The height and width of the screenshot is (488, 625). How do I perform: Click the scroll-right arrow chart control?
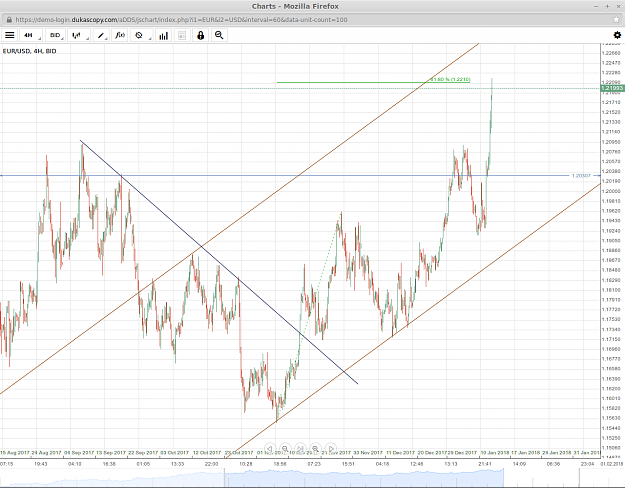click(331, 449)
